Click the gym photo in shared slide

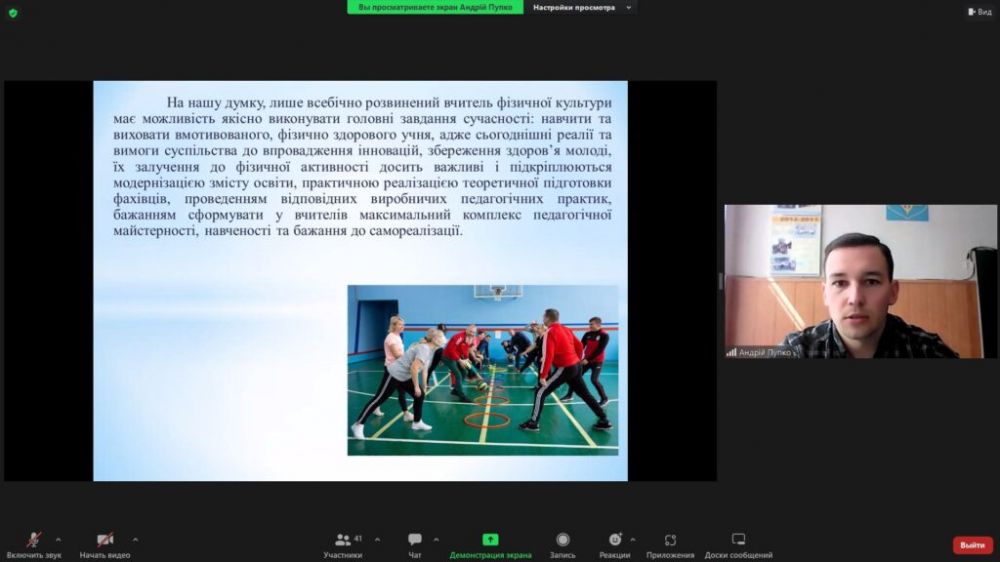pyautogui.click(x=482, y=370)
